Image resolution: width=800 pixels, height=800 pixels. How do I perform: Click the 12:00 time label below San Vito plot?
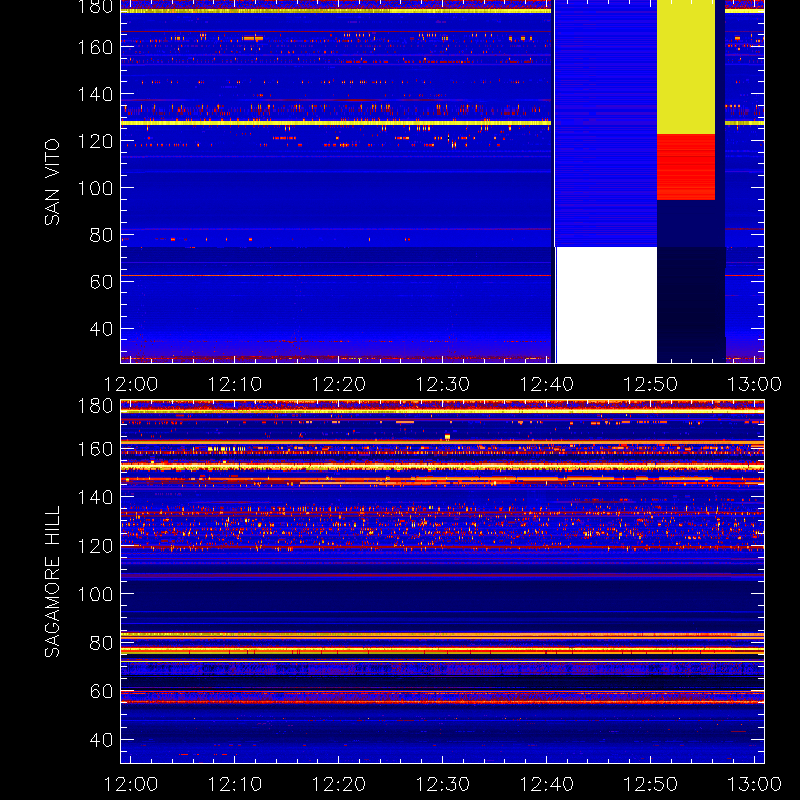coord(131,384)
